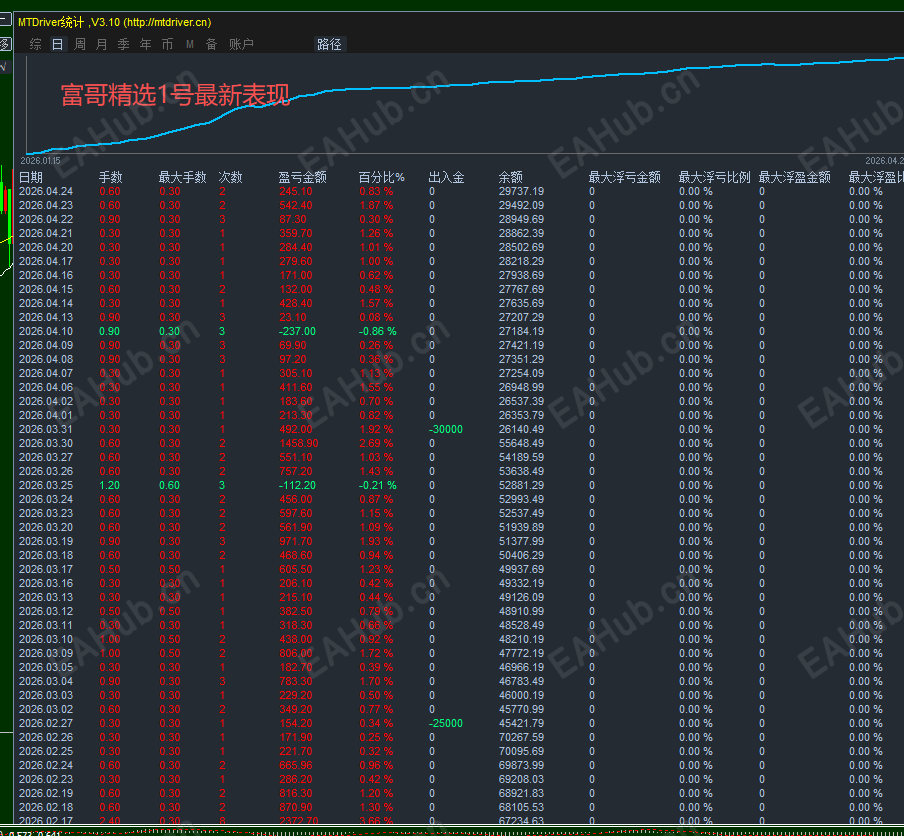Click the balance 26140.49 cell

click(521, 430)
